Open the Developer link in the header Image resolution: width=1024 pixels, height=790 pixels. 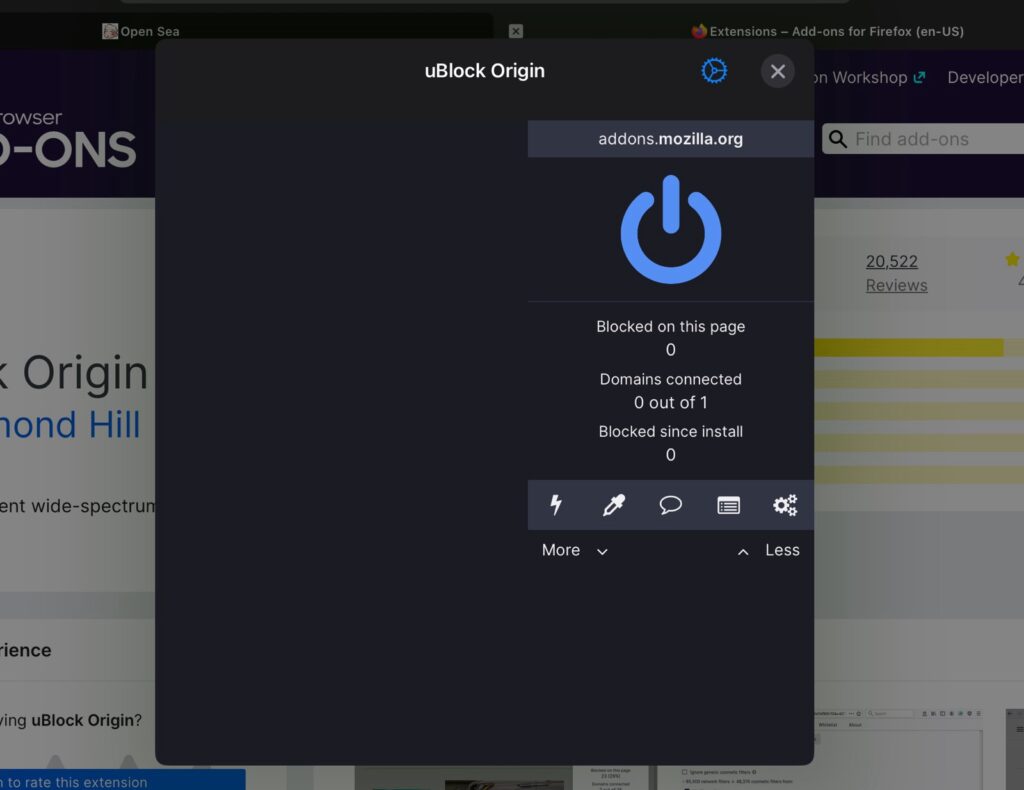pos(985,77)
